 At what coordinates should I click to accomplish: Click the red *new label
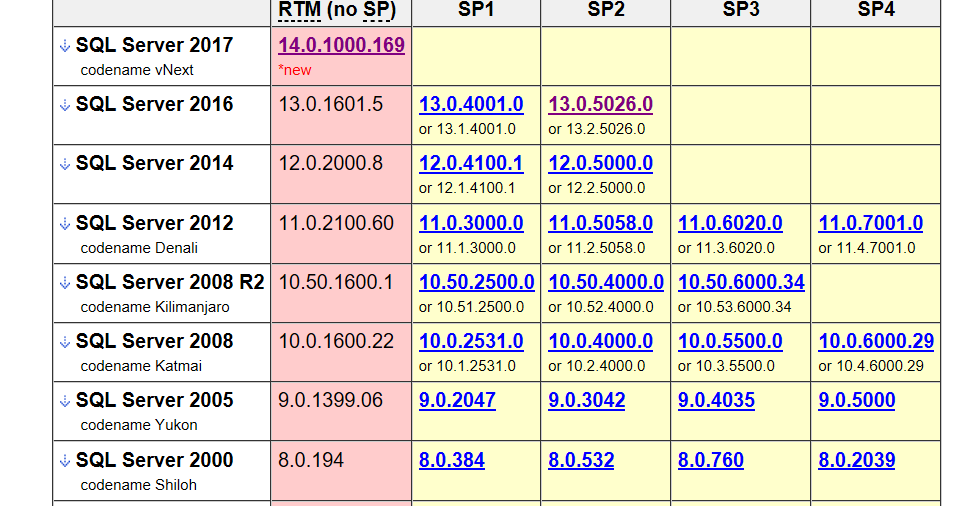pos(294,70)
